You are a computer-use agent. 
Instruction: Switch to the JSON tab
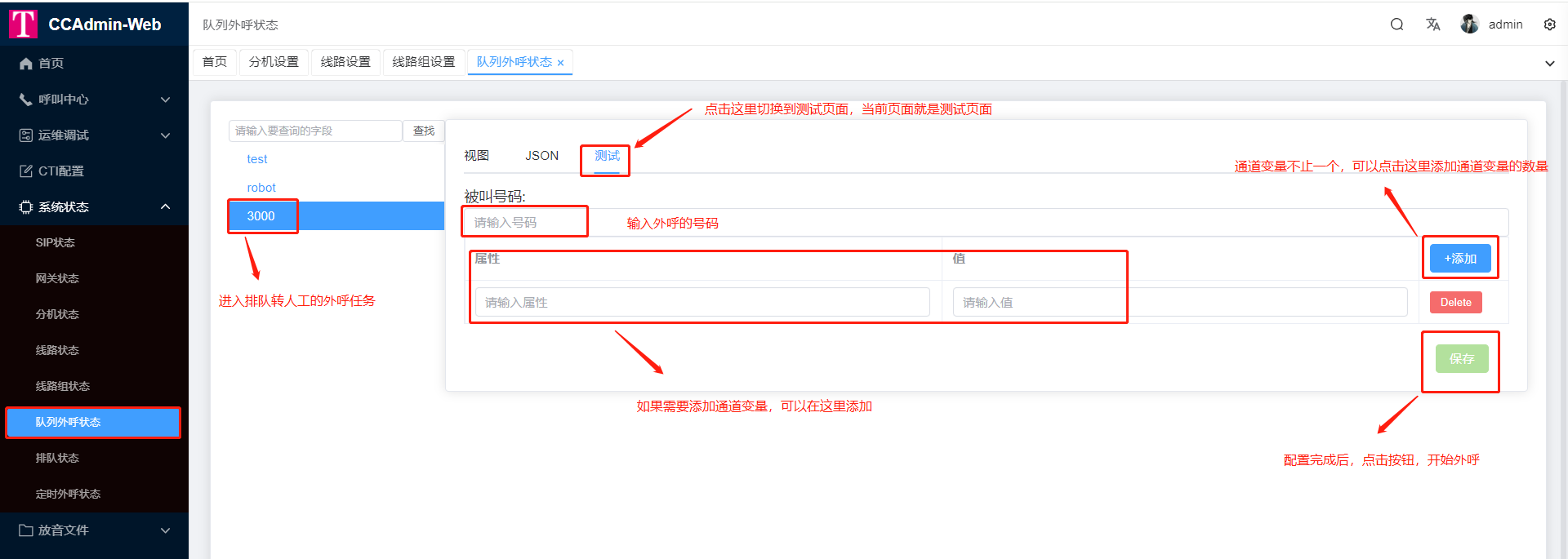tap(541, 156)
